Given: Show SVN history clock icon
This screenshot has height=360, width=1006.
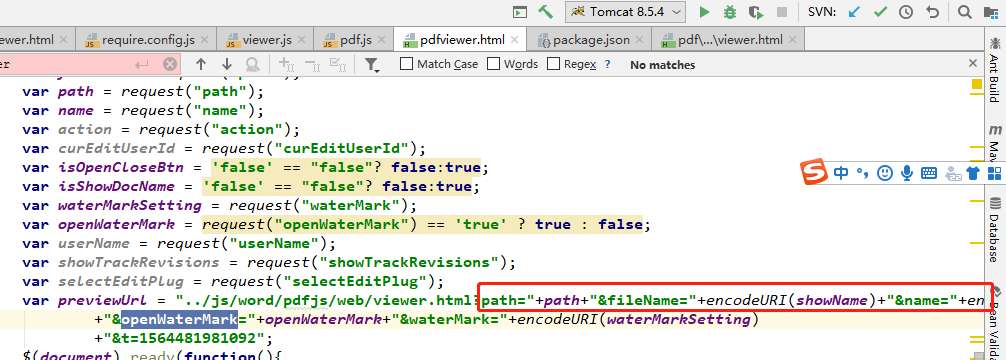Looking at the screenshot, I should (x=906, y=12).
